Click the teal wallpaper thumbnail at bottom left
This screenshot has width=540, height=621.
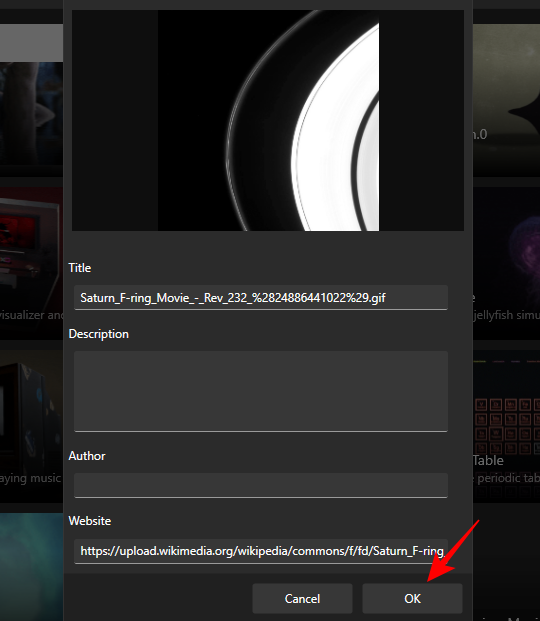click(31, 567)
